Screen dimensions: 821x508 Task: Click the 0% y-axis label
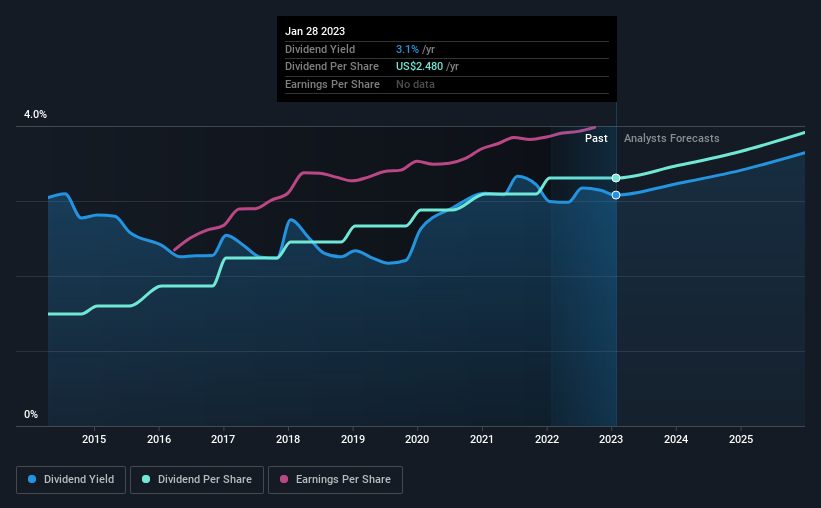pyautogui.click(x=31, y=414)
